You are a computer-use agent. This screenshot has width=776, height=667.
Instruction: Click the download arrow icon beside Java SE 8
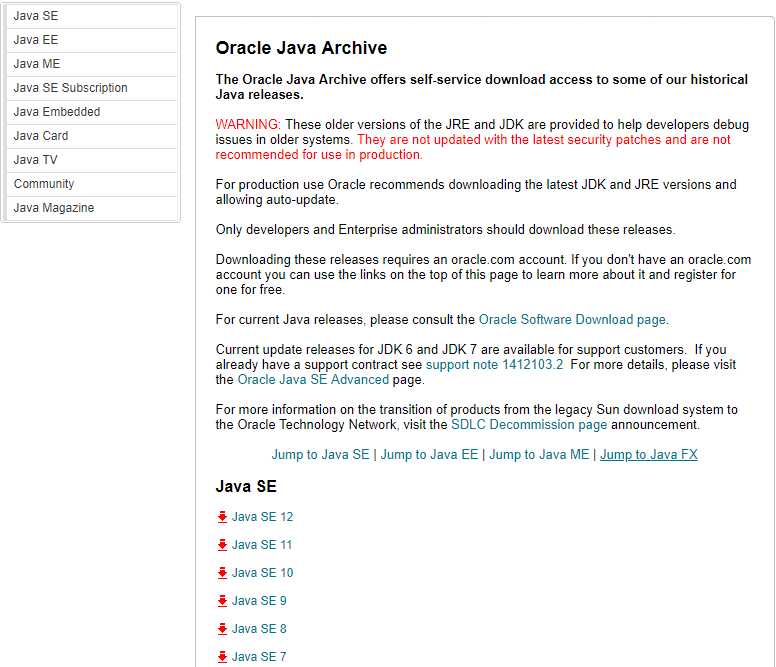pyautogui.click(x=222, y=629)
